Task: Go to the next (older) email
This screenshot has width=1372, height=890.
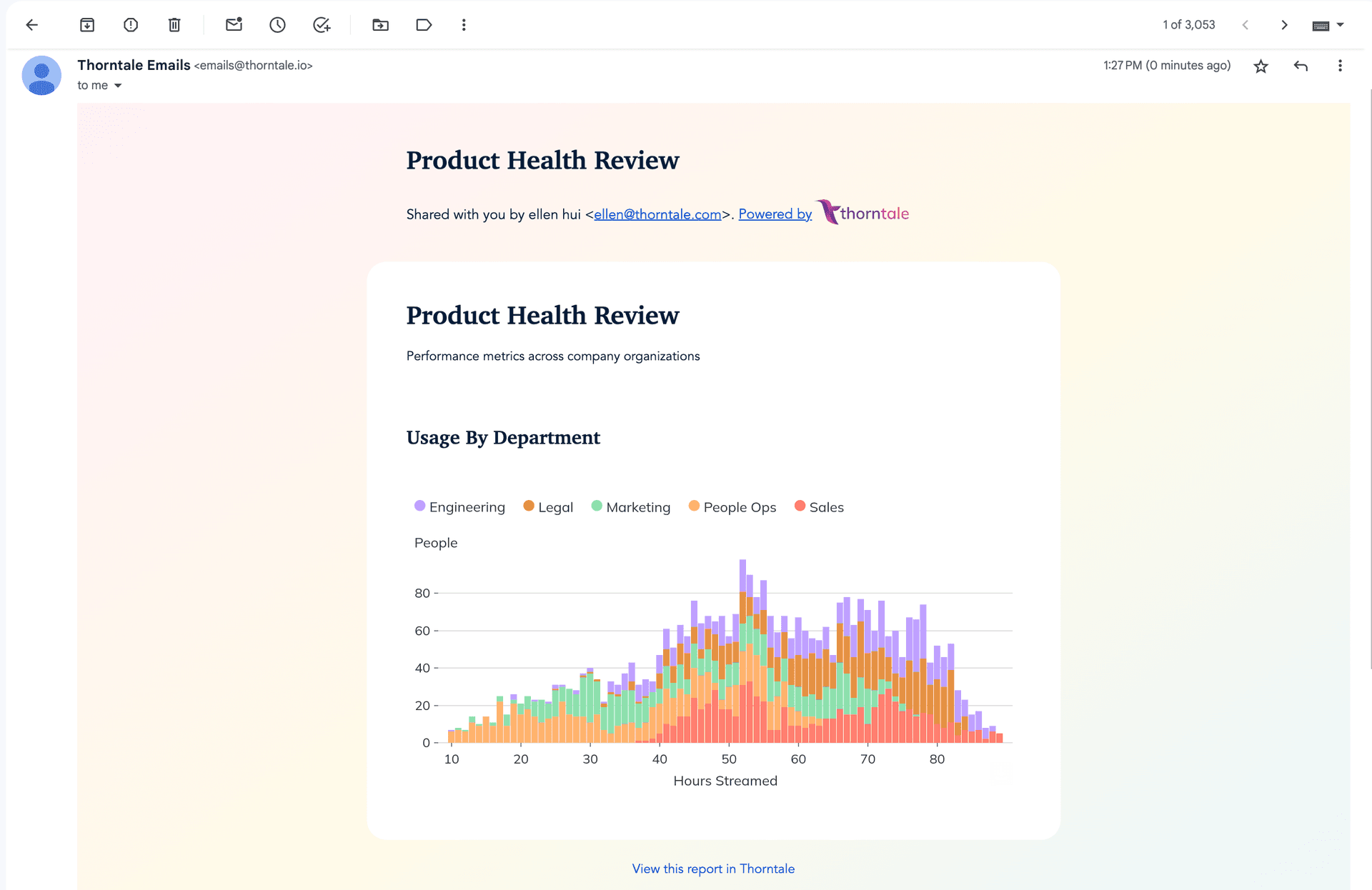Action: click(x=1284, y=25)
